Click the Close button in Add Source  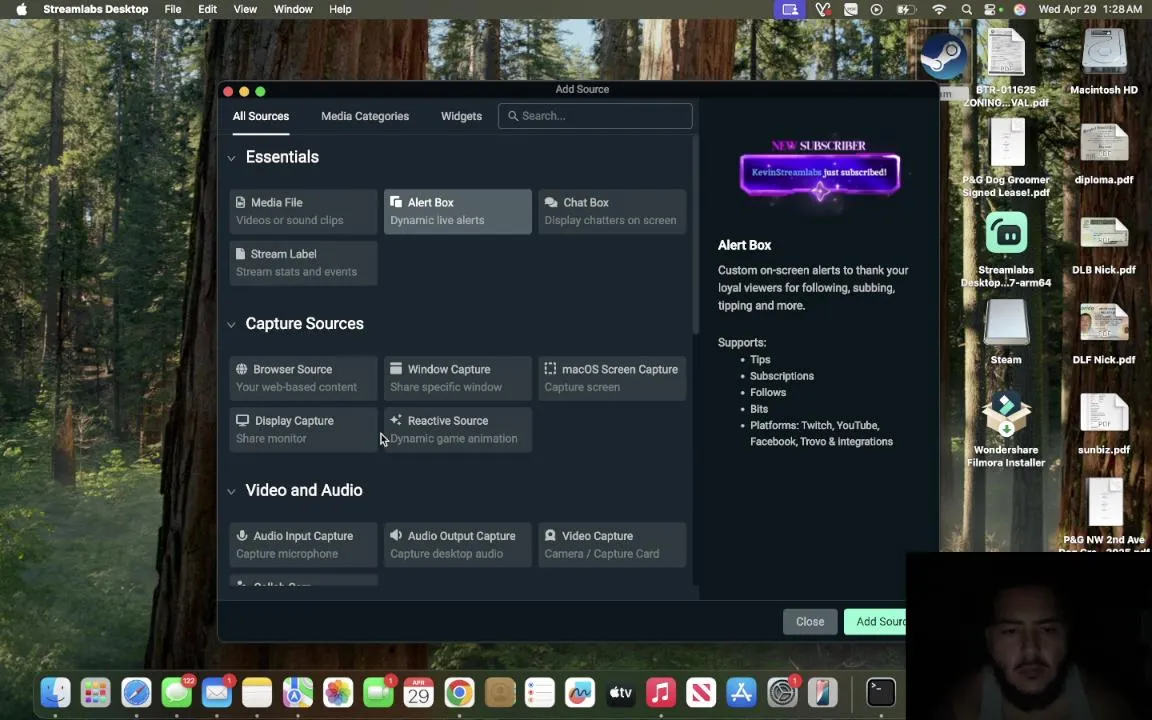pyautogui.click(x=810, y=622)
